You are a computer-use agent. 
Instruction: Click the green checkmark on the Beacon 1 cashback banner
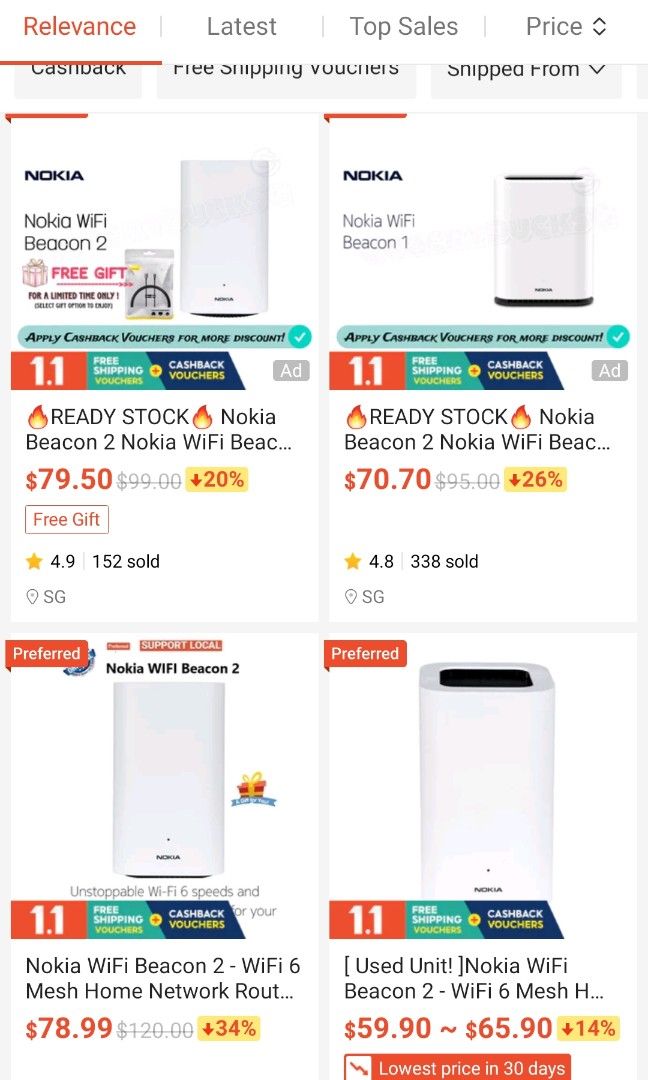pyautogui.click(x=619, y=336)
